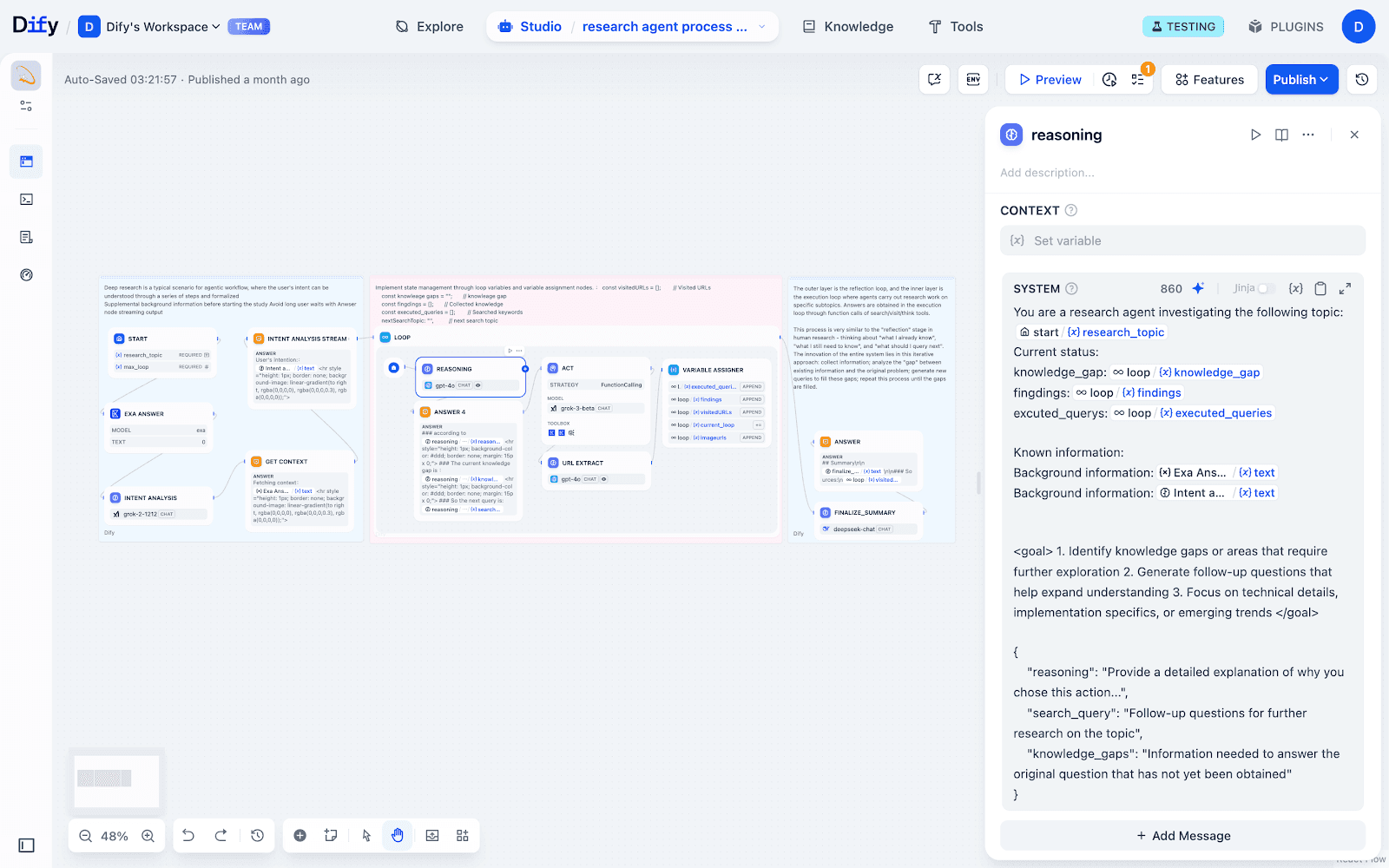The image size is (1389, 868).
Task: Open the version history clock icon
Action: pos(1362,80)
